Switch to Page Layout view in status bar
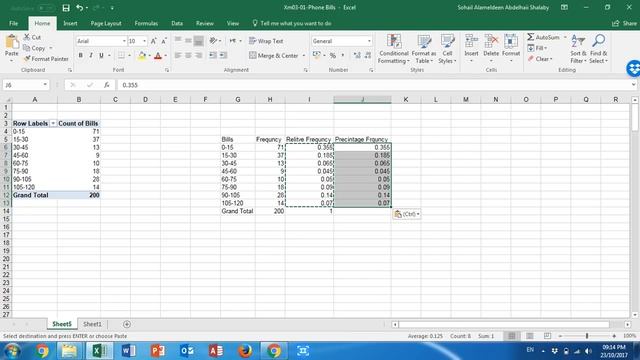This screenshot has width=640, height=360. (529, 336)
